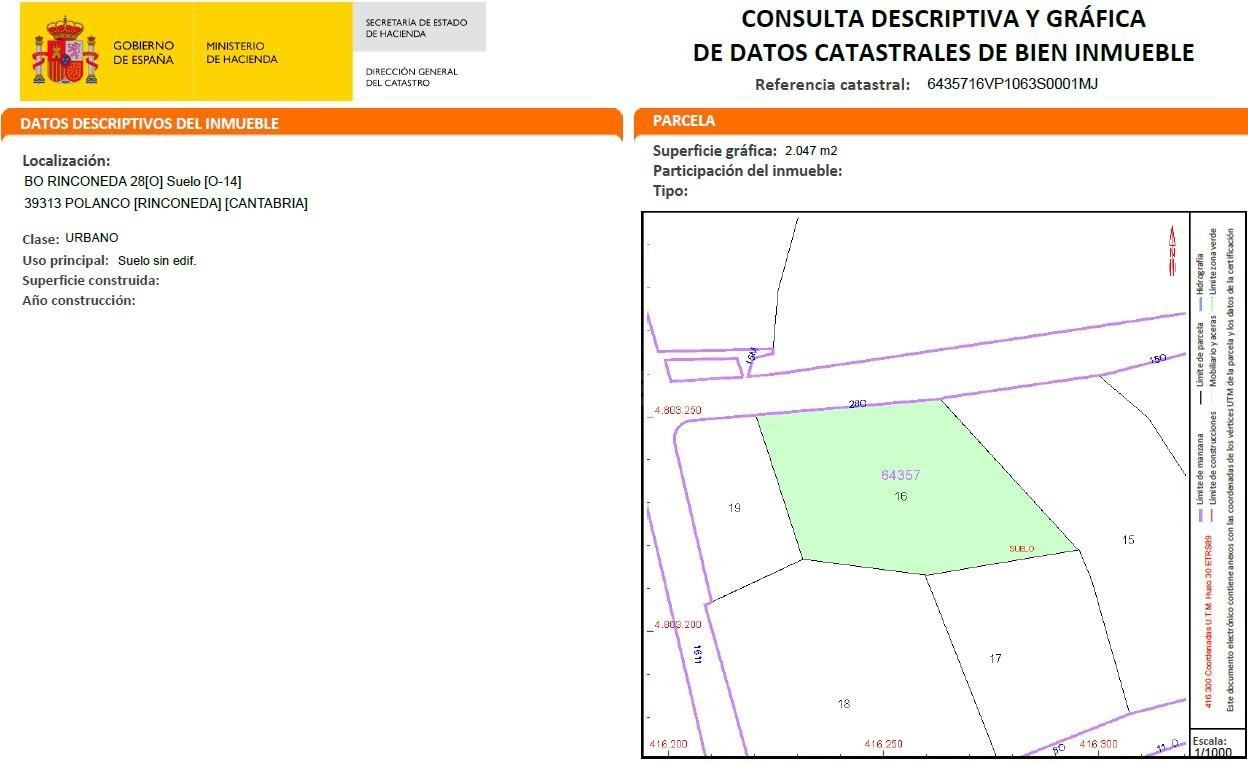The height and width of the screenshot is (763, 1248).
Task: Click 'SECRETARÍA DE ESTADO DE HACIENDA' label
Action: click(417, 28)
